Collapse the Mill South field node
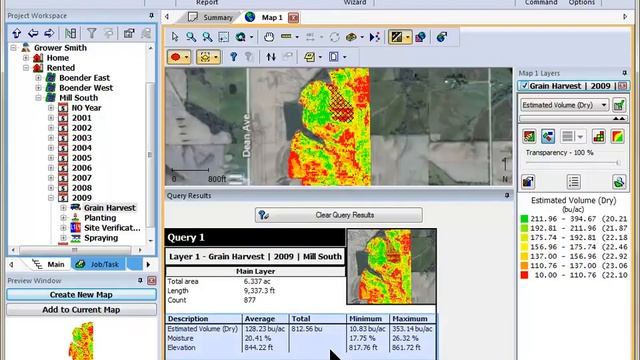The height and width of the screenshot is (360, 640). pyautogui.click(x=38, y=98)
